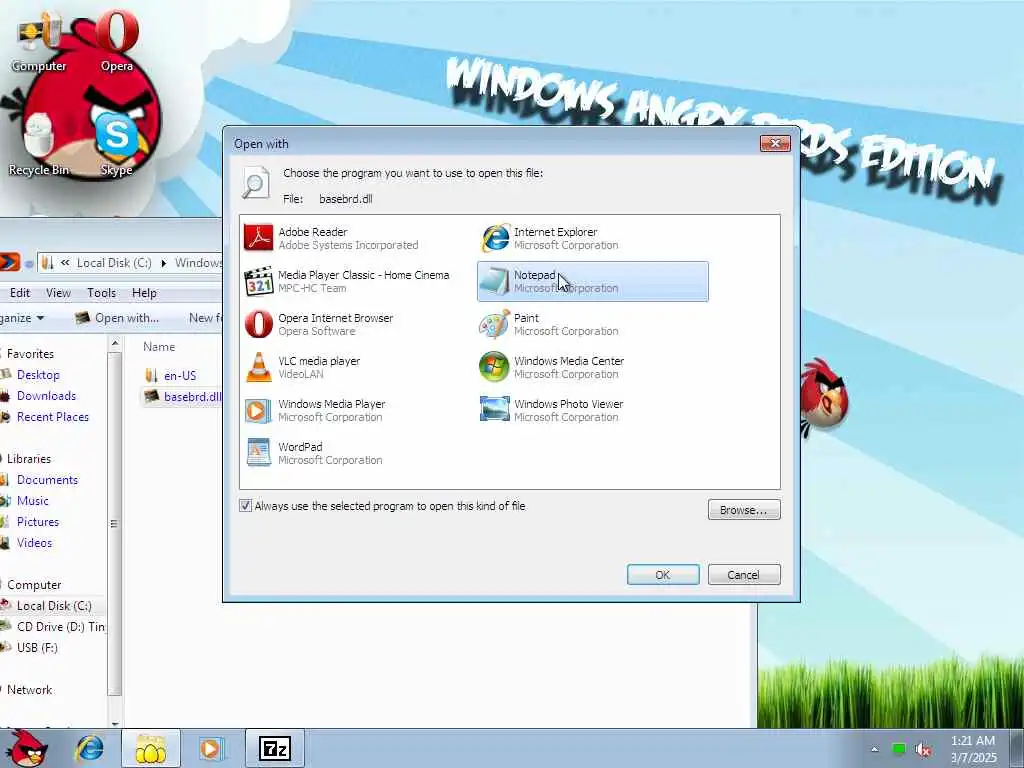Open the Opera desktop shortcut
Image resolution: width=1024 pixels, height=768 pixels.
(117, 40)
